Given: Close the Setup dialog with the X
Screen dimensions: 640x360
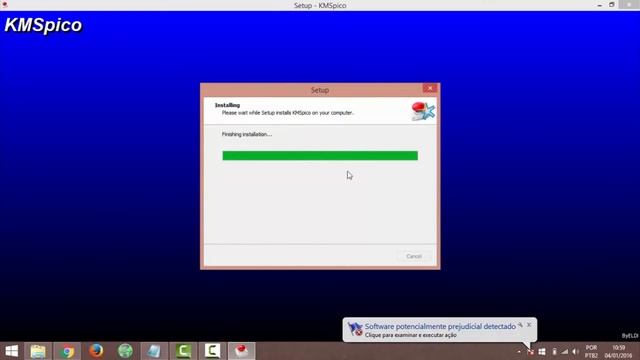Looking at the screenshot, I should click(x=430, y=89).
